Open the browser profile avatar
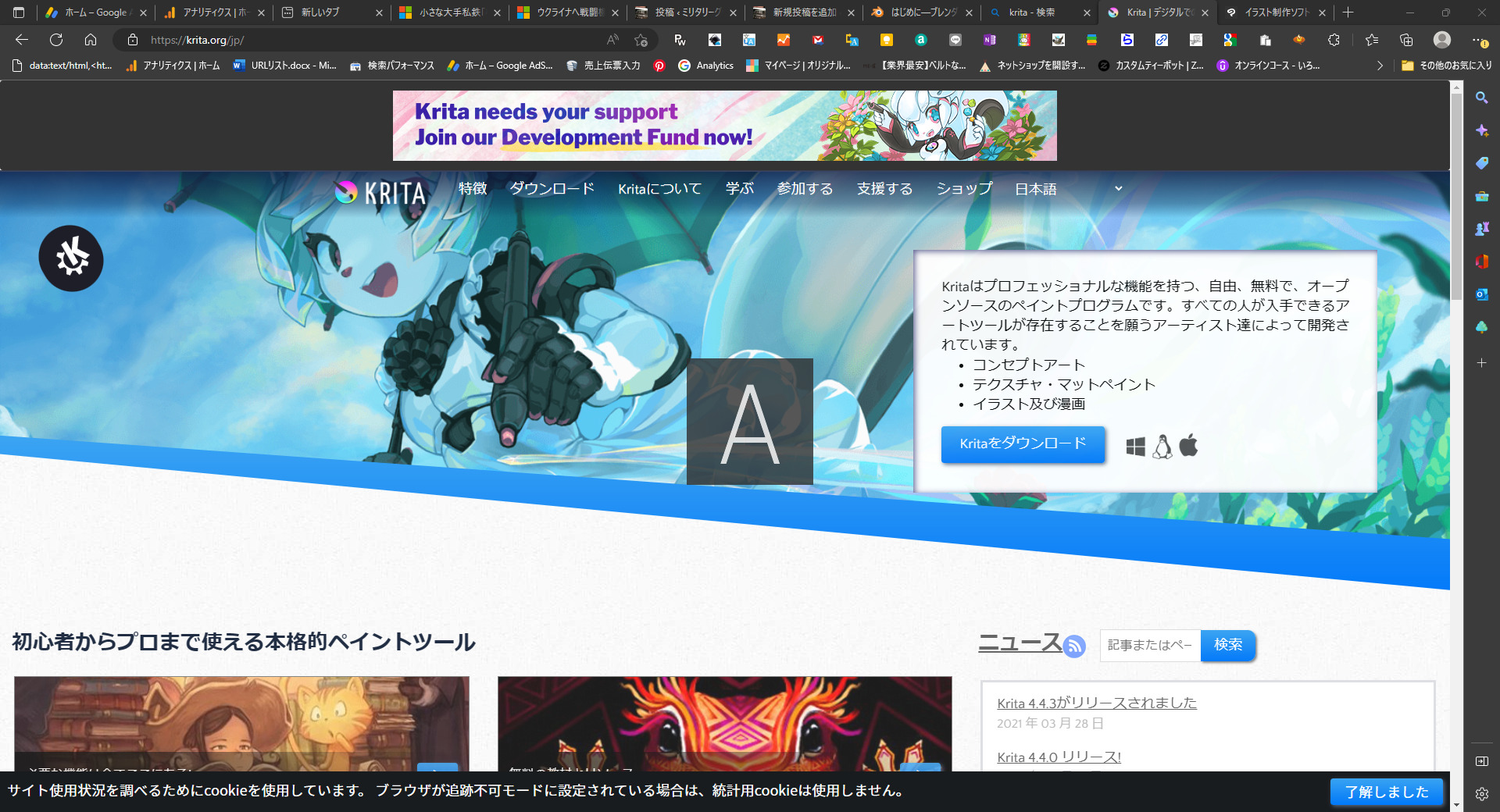 point(1442,40)
